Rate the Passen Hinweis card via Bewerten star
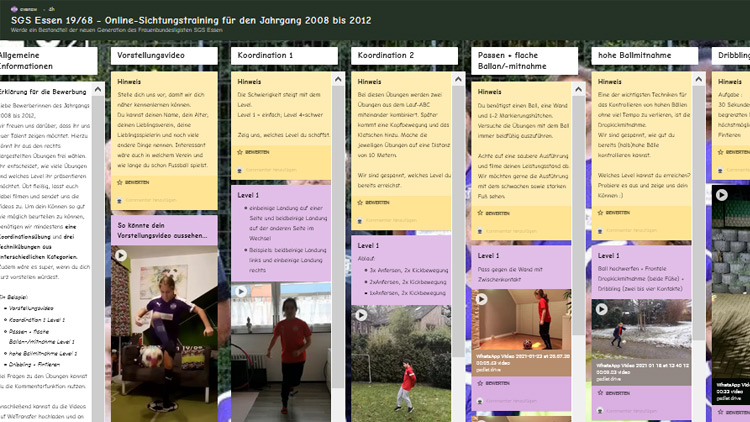 [480, 213]
